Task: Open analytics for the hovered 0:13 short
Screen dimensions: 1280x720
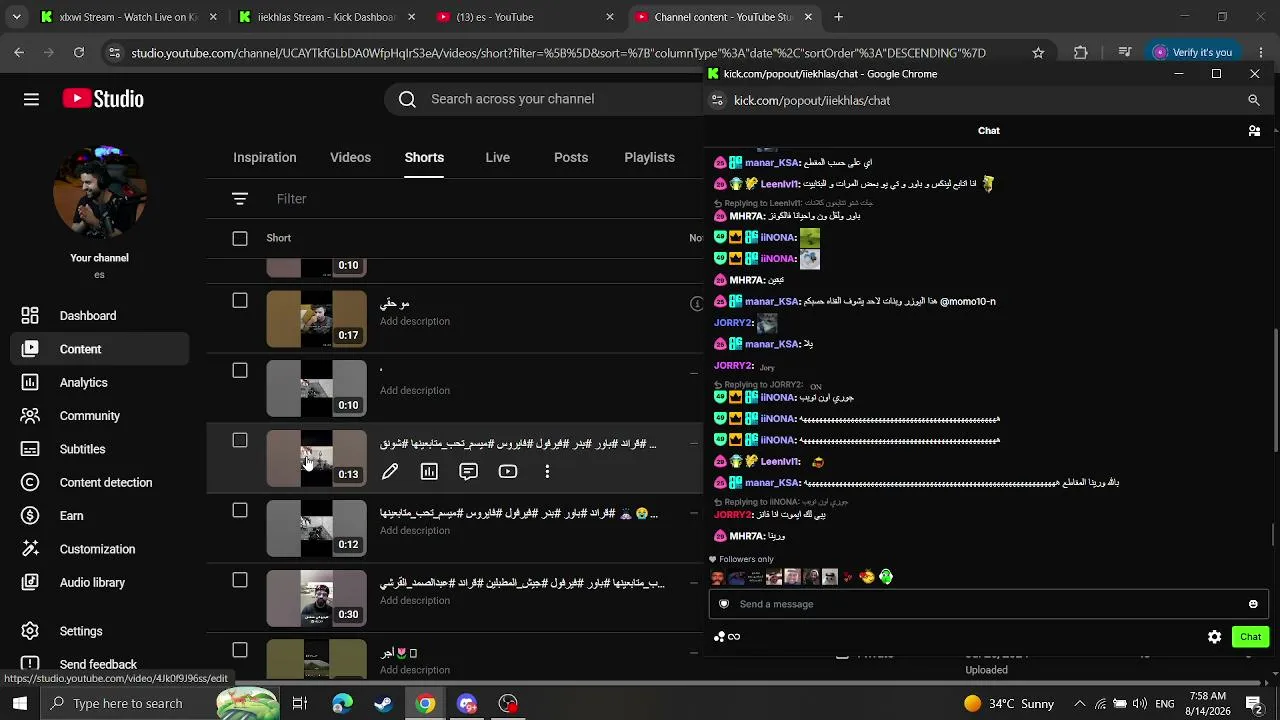Action: (x=429, y=471)
